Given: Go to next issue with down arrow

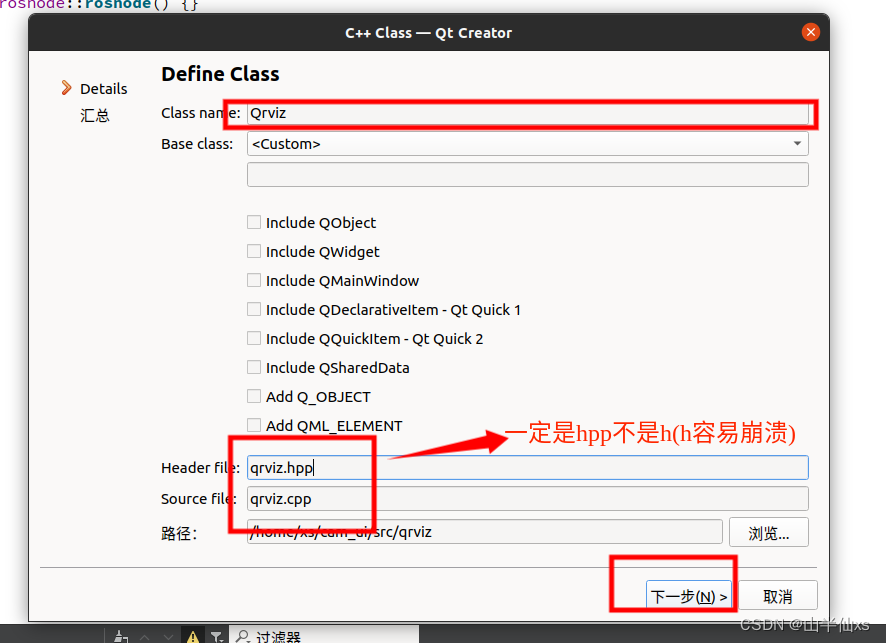Looking at the screenshot, I should (168, 637).
